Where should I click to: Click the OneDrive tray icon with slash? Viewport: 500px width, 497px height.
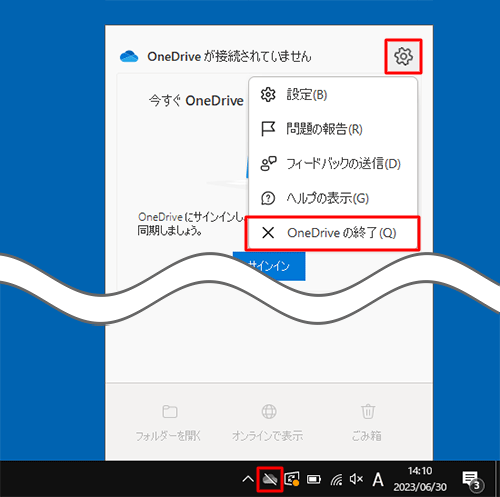tap(270, 479)
